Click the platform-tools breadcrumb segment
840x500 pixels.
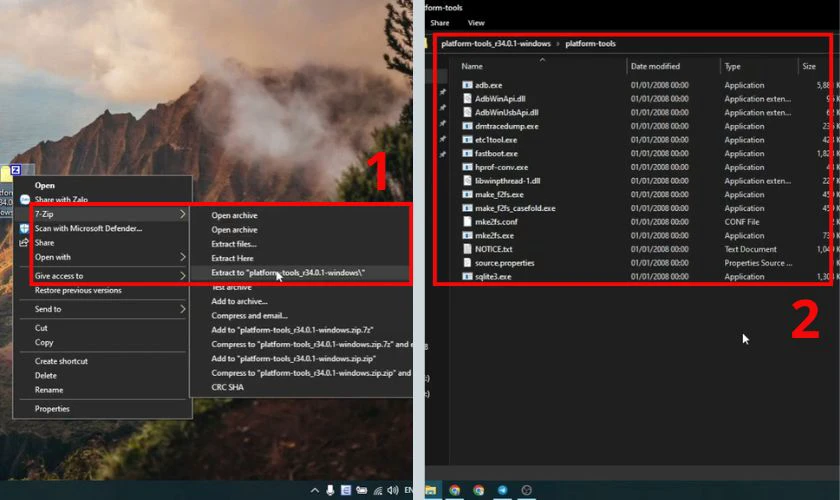[590, 44]
